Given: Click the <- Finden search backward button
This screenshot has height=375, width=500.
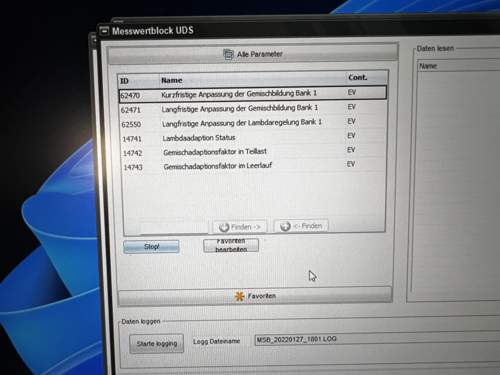Looking at the screenshot, I should [301, 226].
